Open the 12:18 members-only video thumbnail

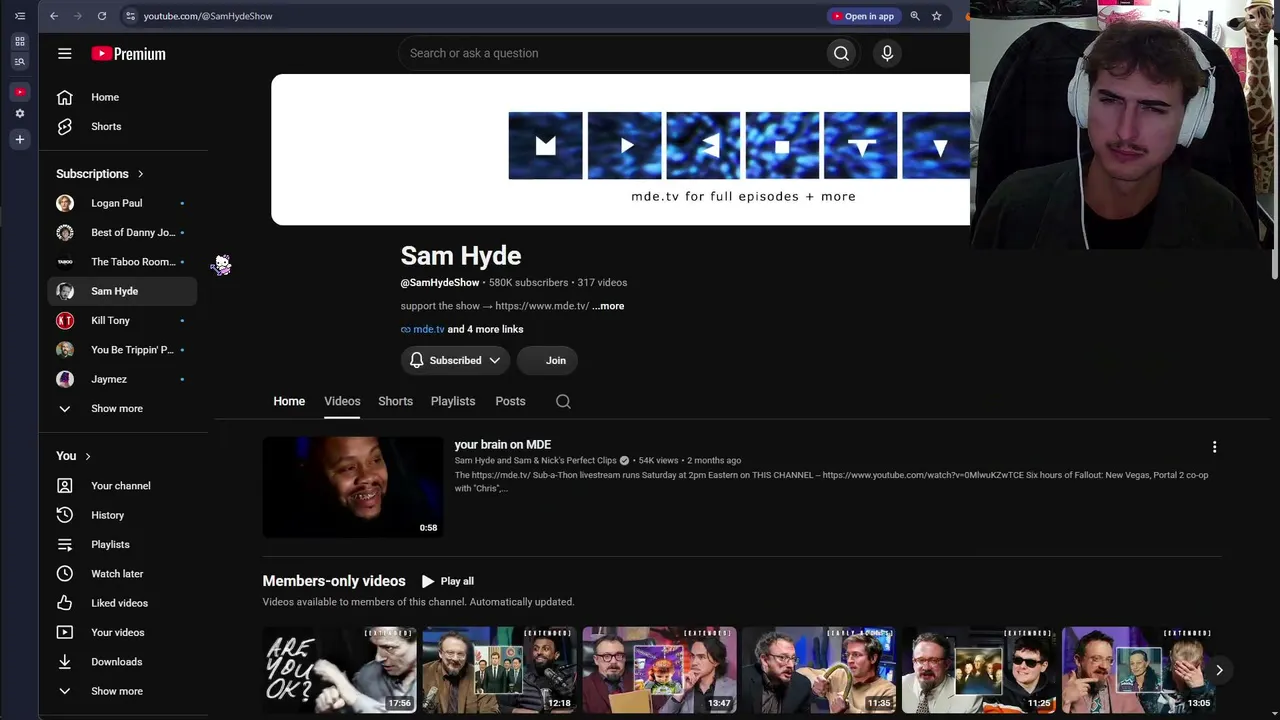[x=500, y=670]
